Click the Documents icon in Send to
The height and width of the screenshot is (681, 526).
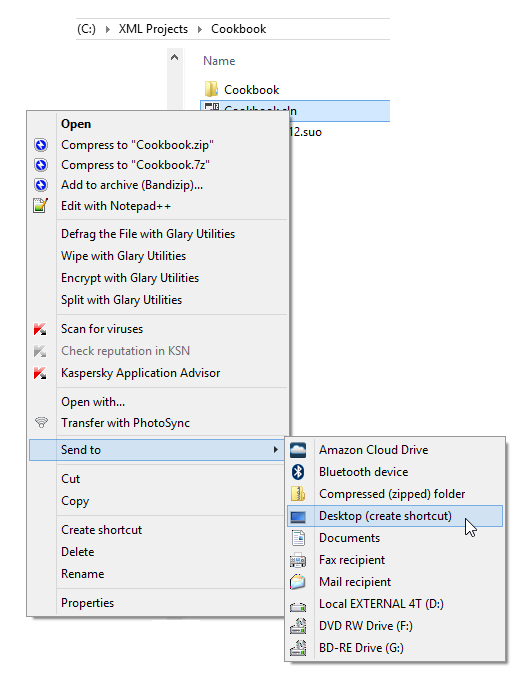pos(298,538)
